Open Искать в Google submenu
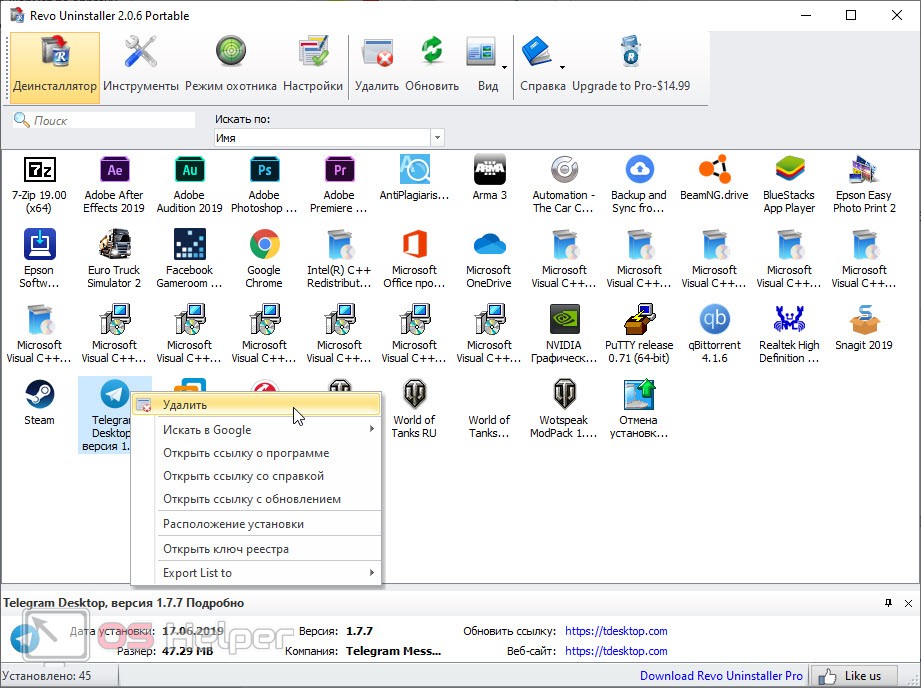The image size is (921, 688). (x=207, y=430)
